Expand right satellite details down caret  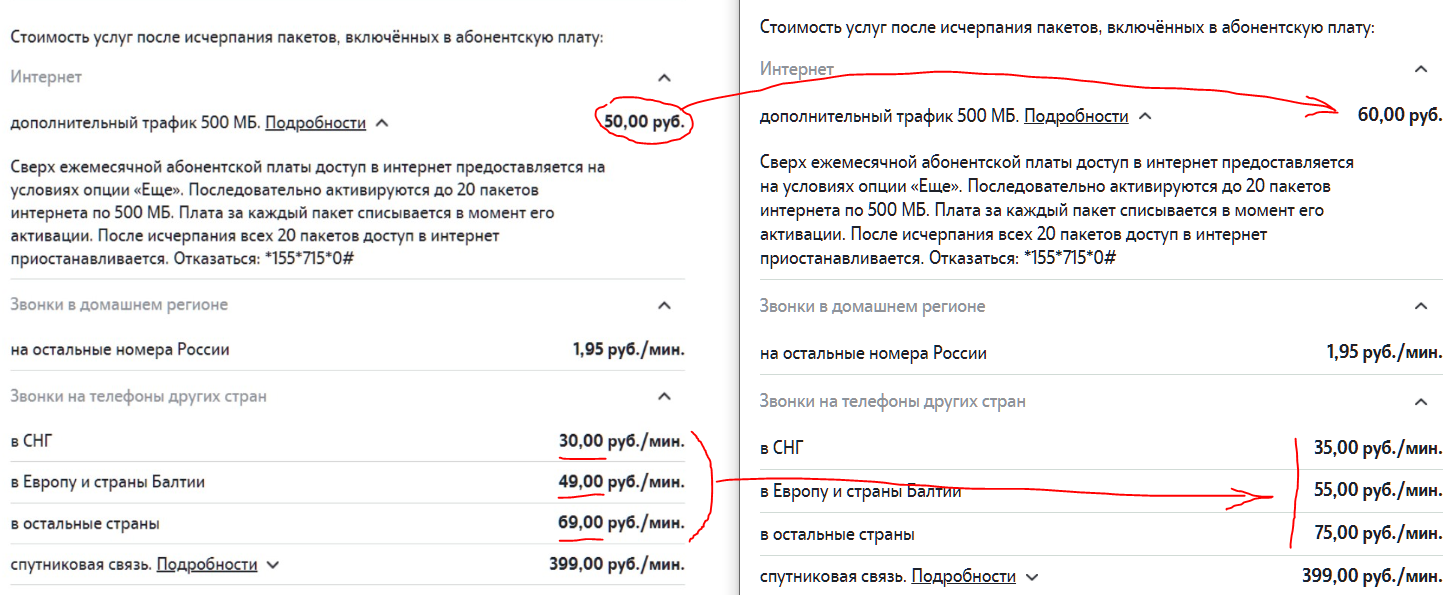pyautogui.click(x=1033, y=577)
